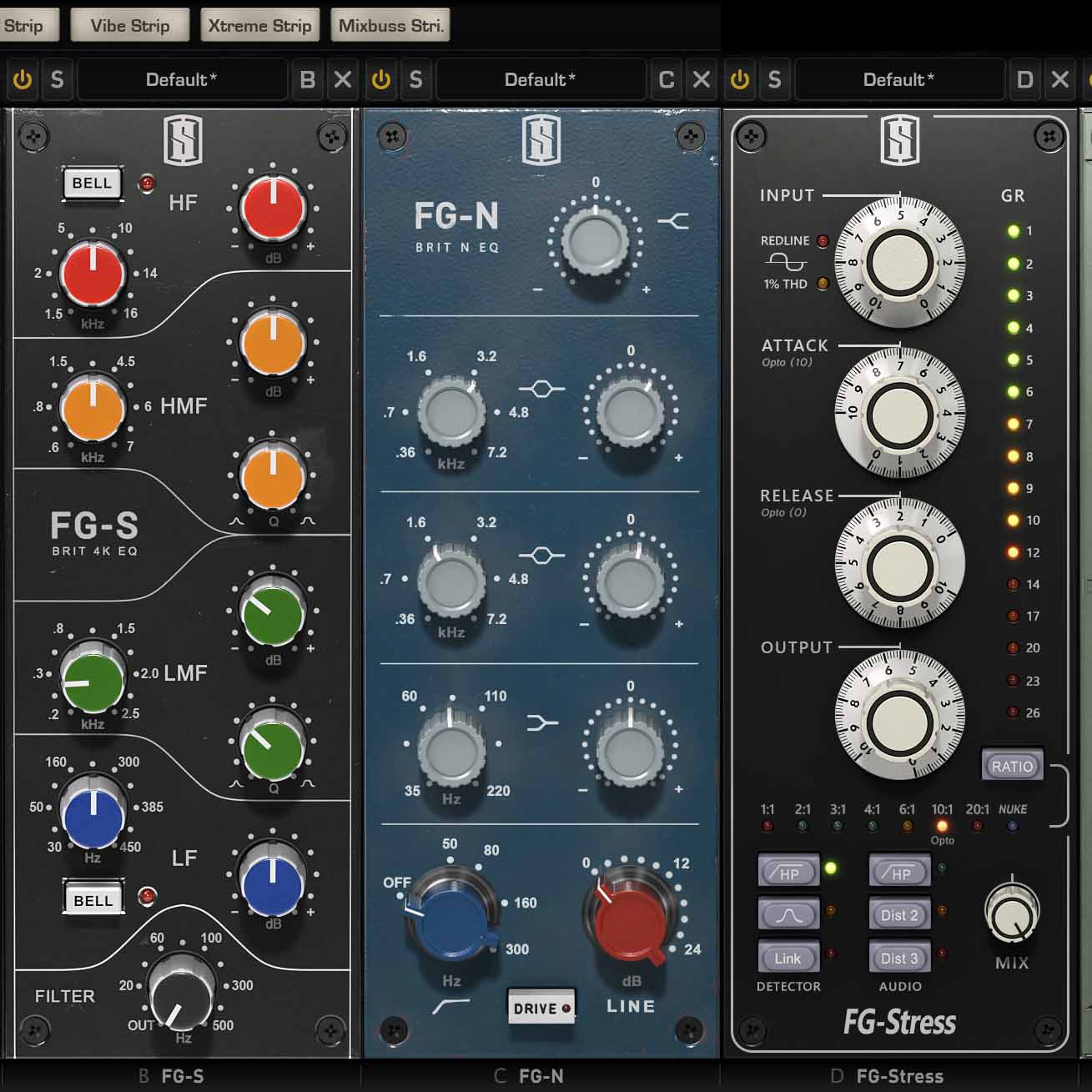
Task: Toggle the DETECTOR bell filter button
Action: click(788, 914)
